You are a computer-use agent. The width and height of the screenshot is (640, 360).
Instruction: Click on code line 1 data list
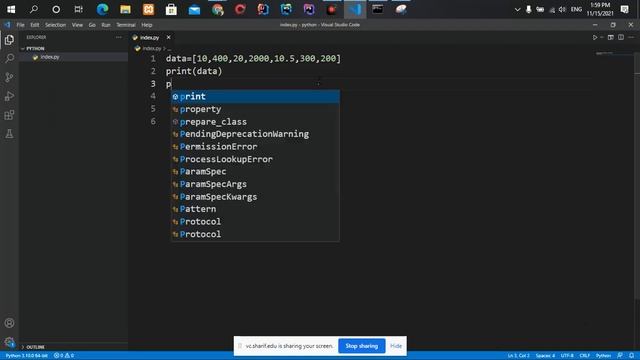point(253,59)
